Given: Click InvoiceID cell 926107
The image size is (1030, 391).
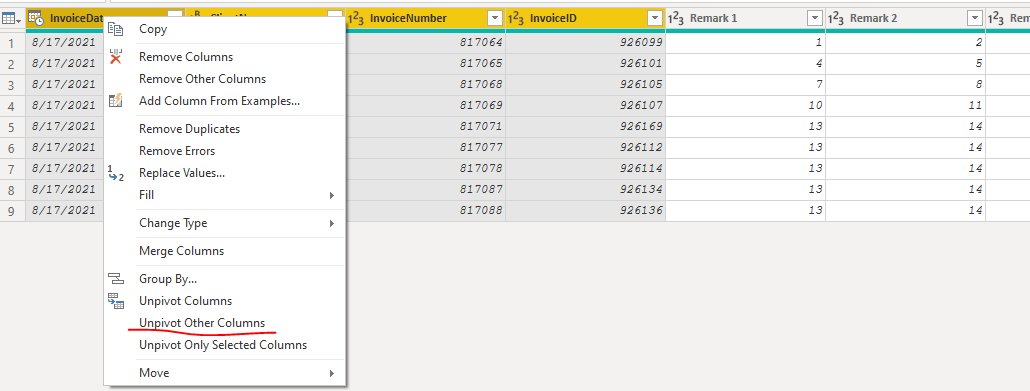Looking at the screenshot, I should (x=585, y=106).
